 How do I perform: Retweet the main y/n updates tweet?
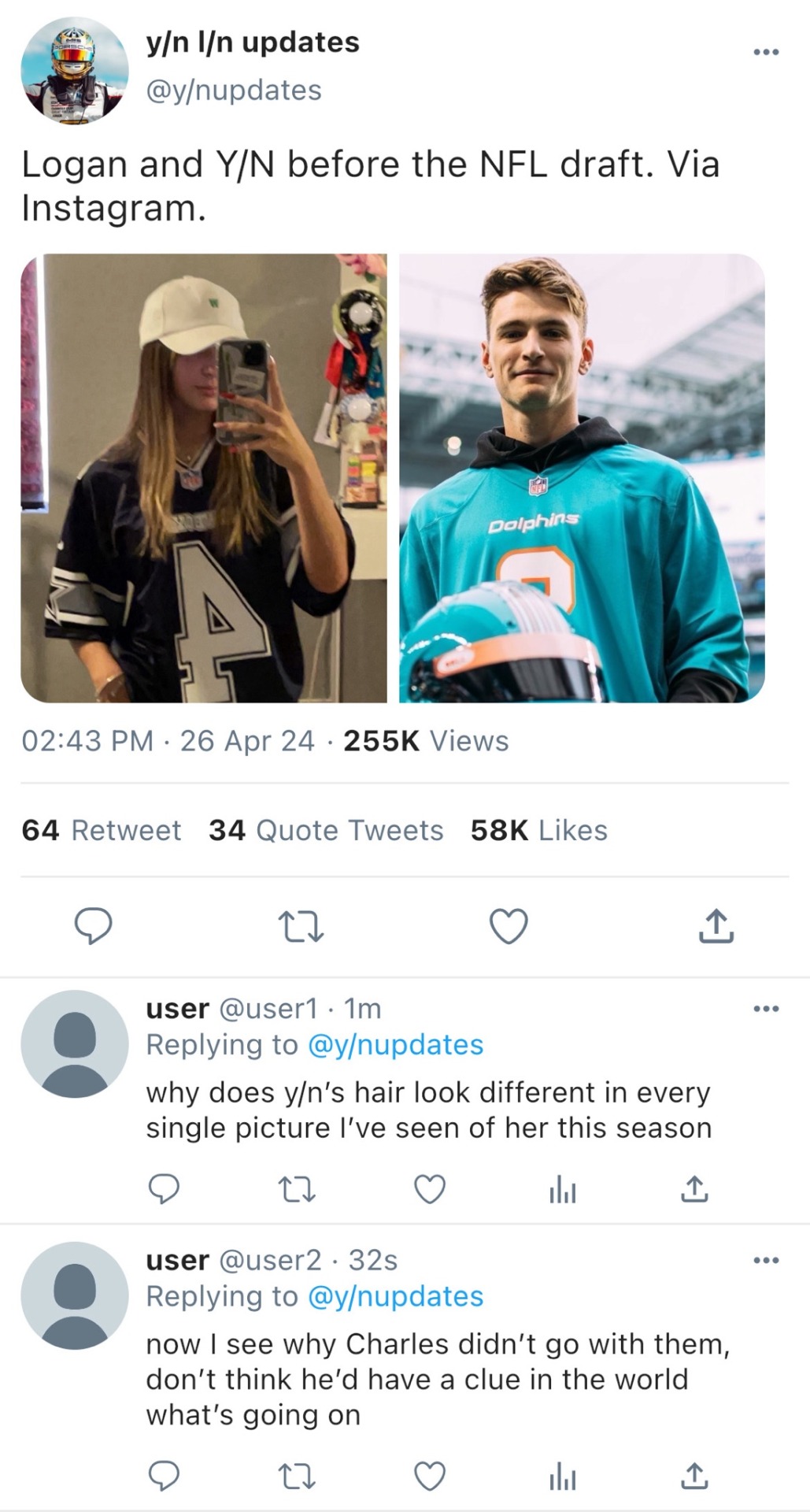301,927
